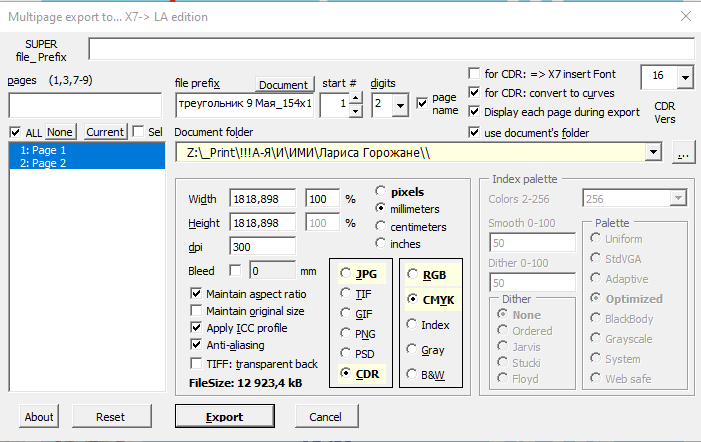This screenshot has width=701, height=442.
Task: Toggle the page name checkbox
Action: [422, 103]
